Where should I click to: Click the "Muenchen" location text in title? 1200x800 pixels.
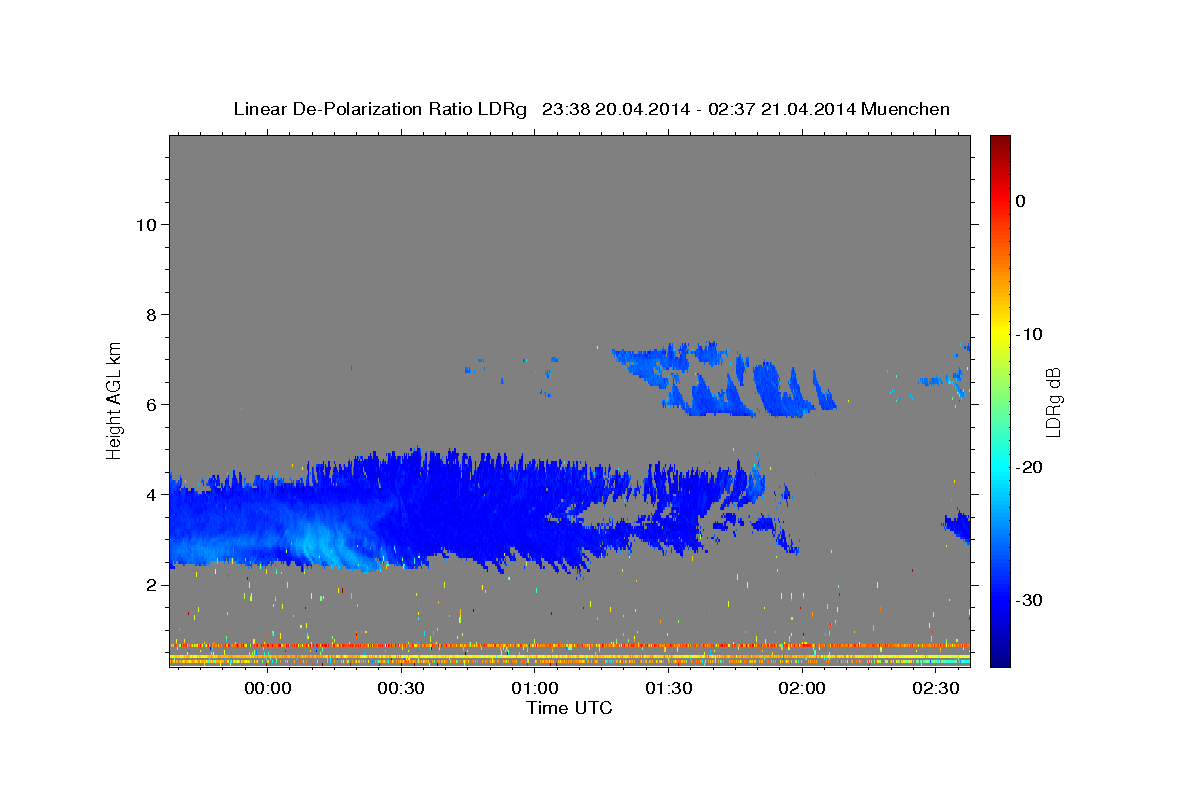[x=907, y=109]
